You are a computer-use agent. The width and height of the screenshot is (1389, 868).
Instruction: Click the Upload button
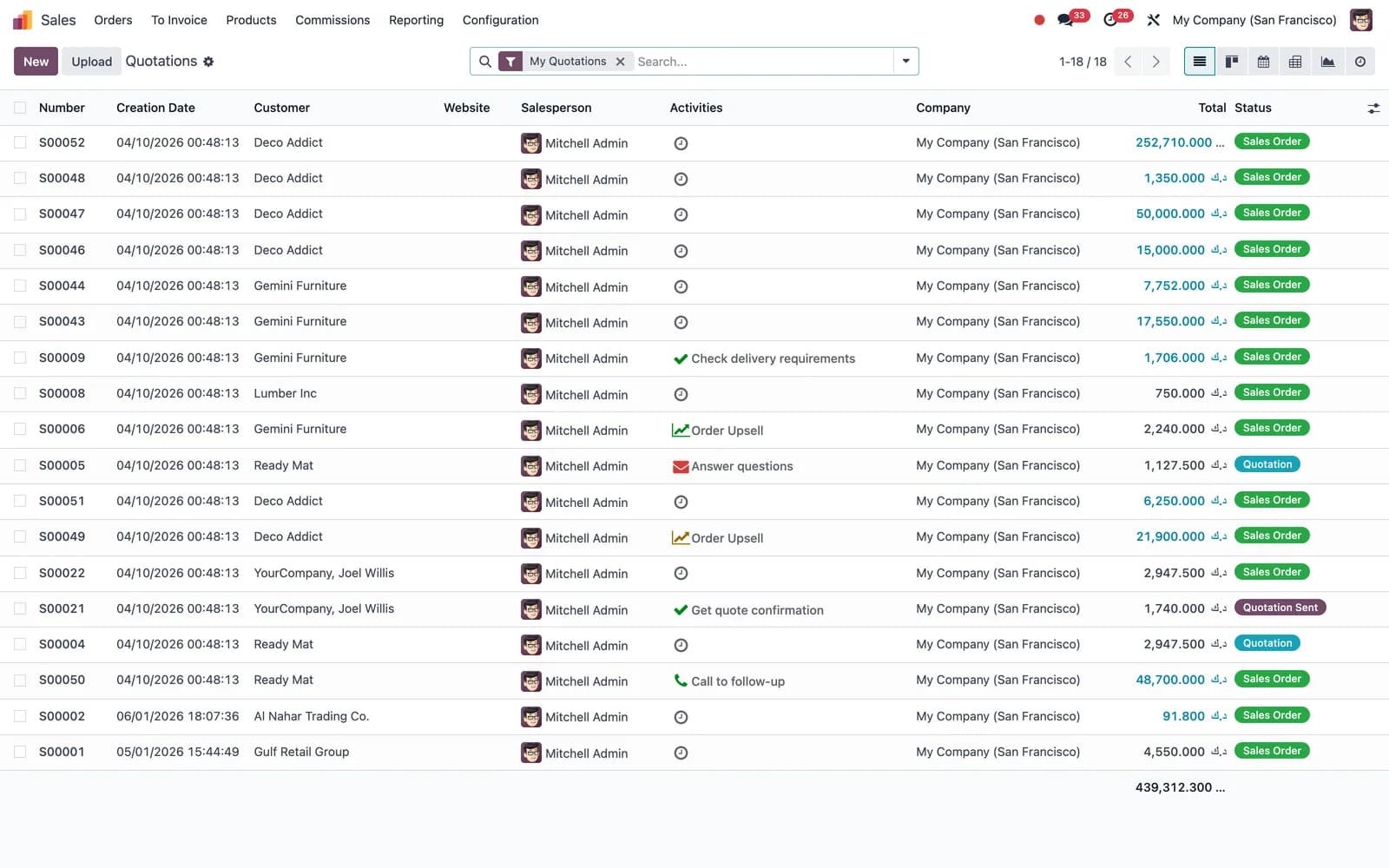91,62
